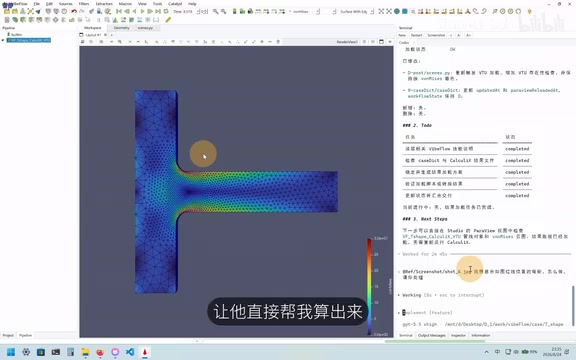This screenshot has width=576, height=360.
Task: Click the reset camera arrows icon
Action: tap(381, 12)
